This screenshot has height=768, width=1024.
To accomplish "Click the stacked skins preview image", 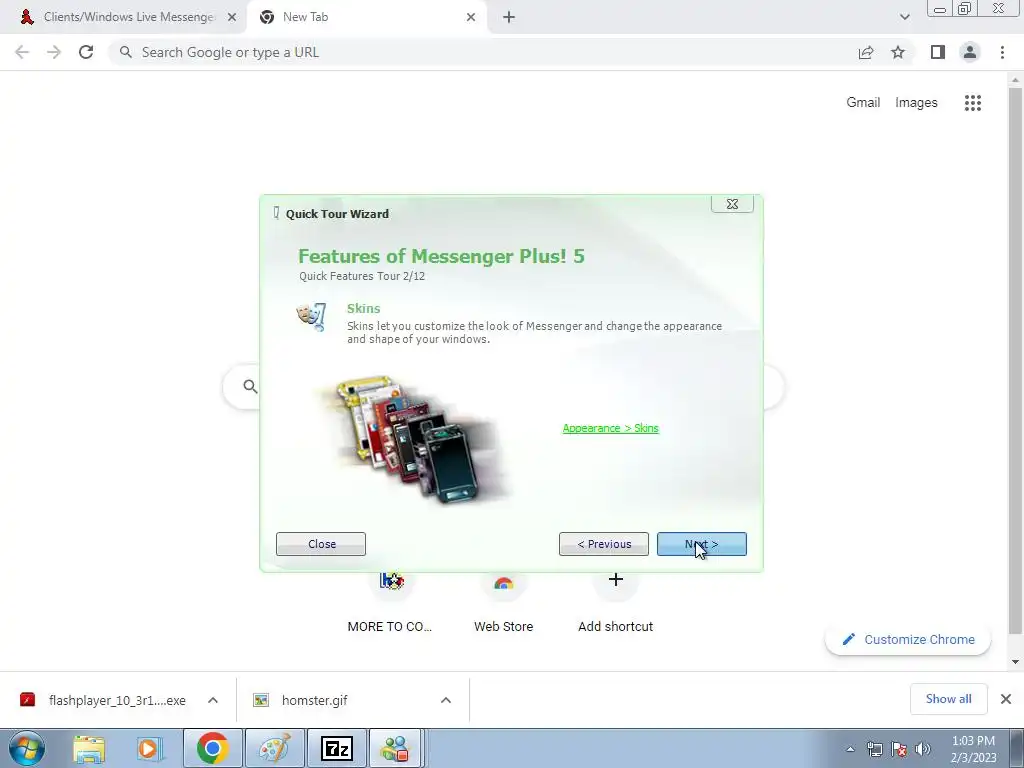I will [415, 438].
